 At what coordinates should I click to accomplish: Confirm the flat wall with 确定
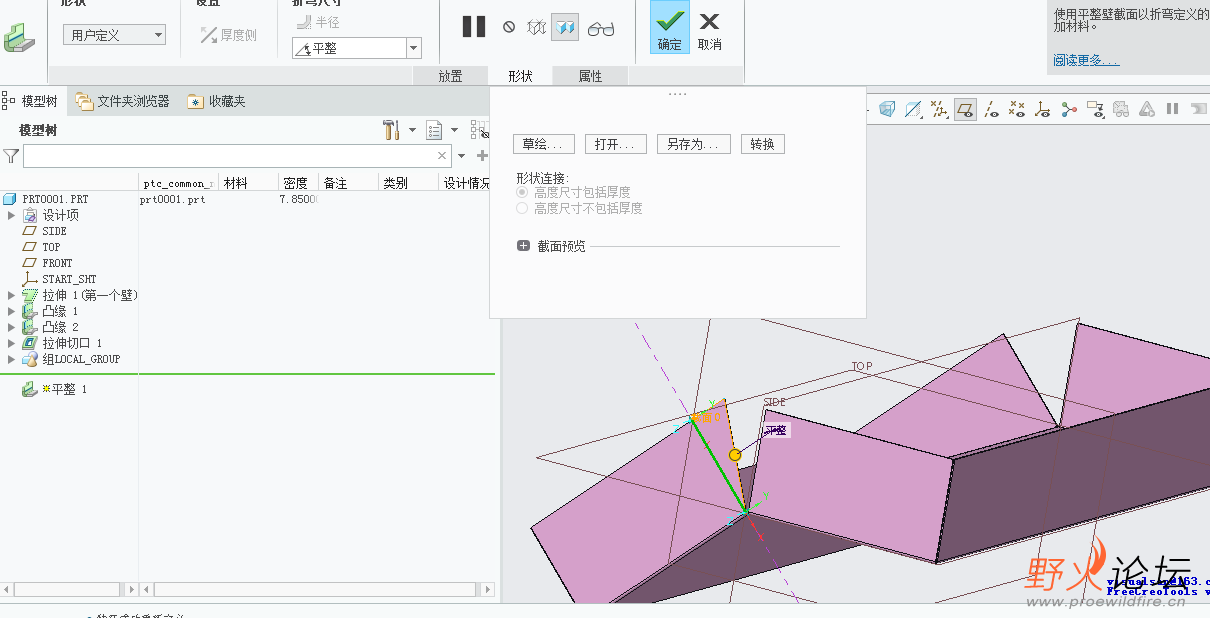click(x=670, y=27)
